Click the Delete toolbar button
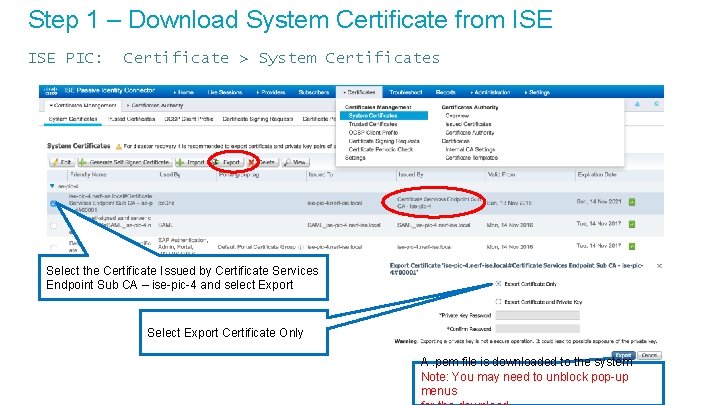Viewport: 720px width, 405px height. point(262,162)
